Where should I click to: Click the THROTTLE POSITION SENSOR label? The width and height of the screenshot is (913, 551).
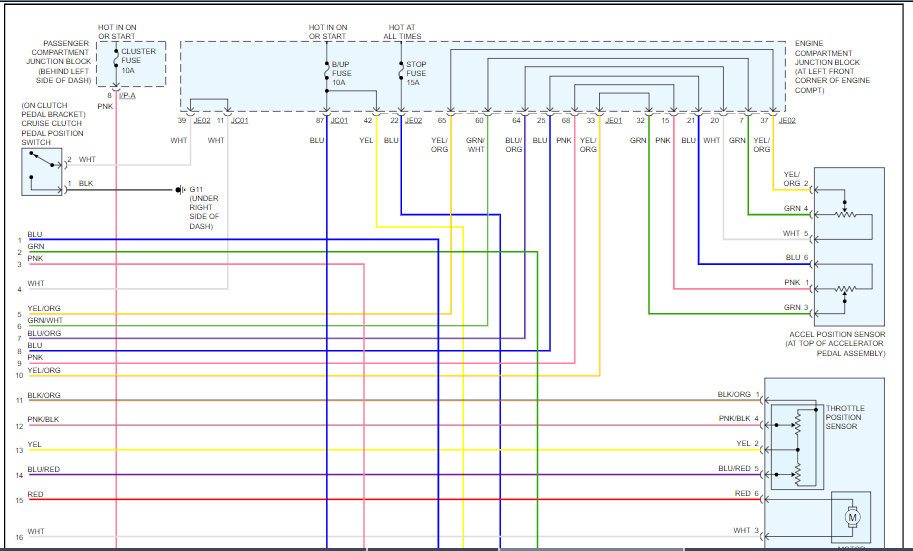[x=845, y=417]
